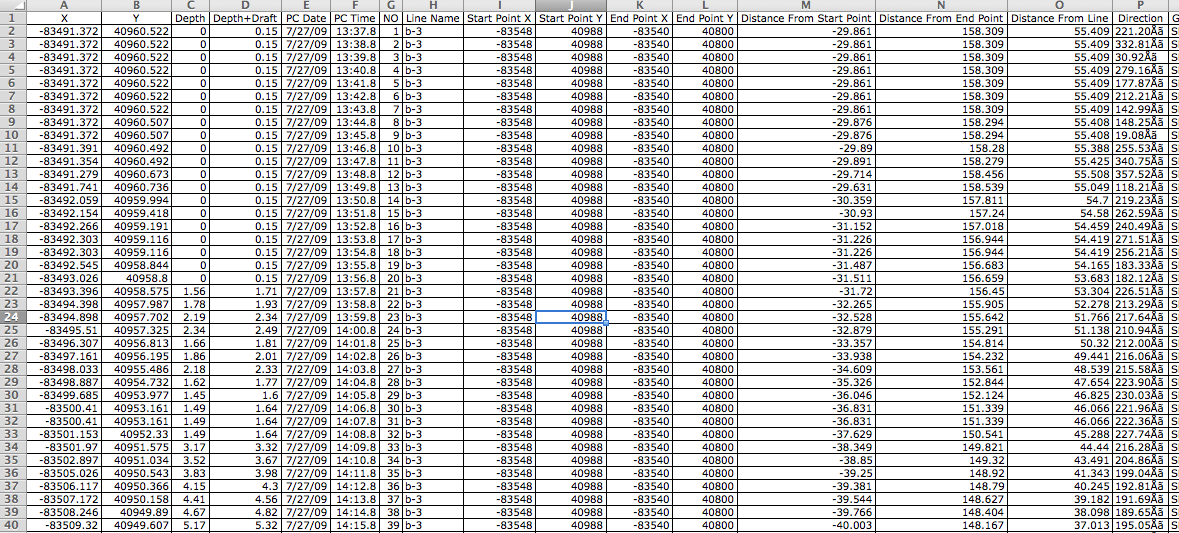Select column G header above 'NO'

tap(391, 5)
